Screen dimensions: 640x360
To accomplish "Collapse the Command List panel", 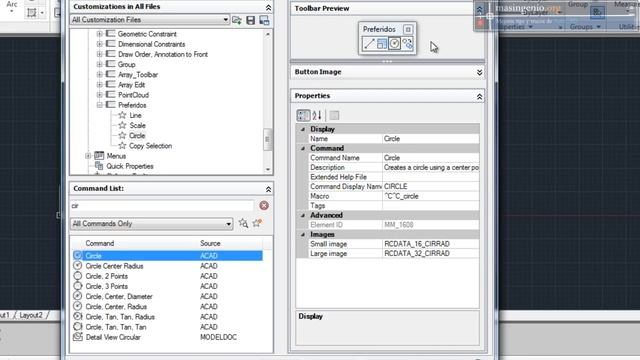I will click(x=268, y=189).
